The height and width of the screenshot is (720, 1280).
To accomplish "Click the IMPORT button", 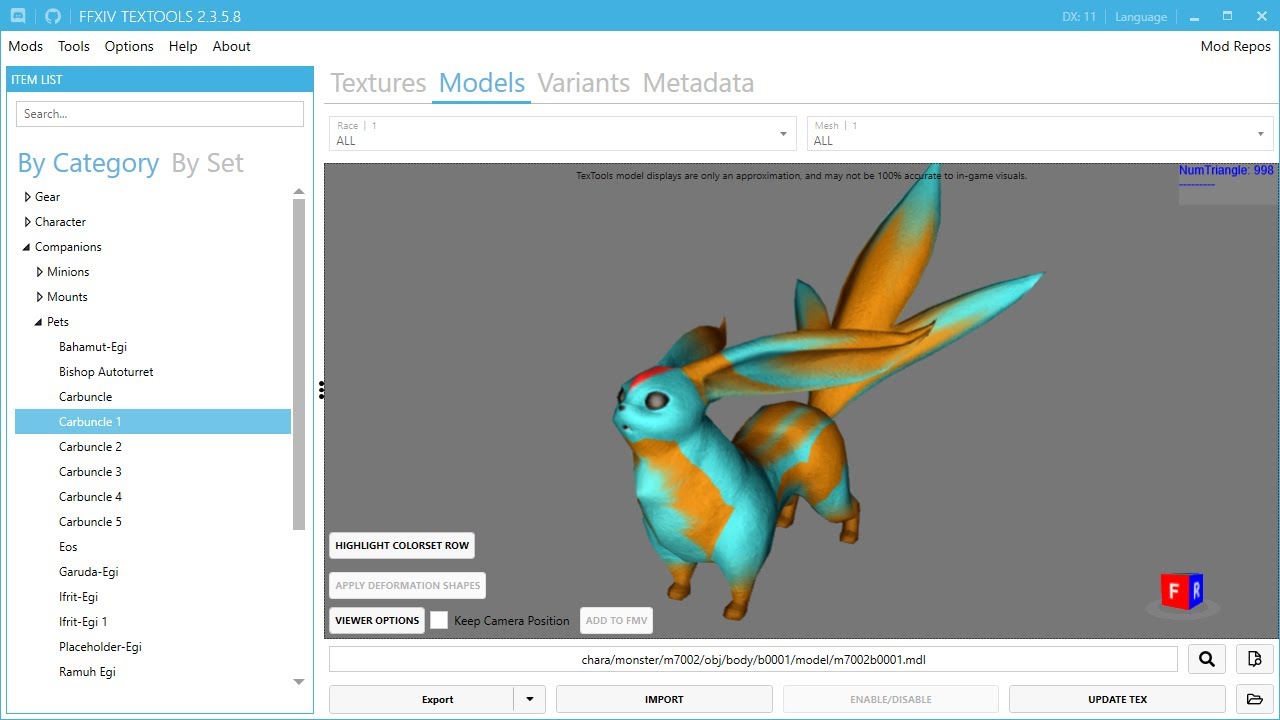I will [664, 699].
